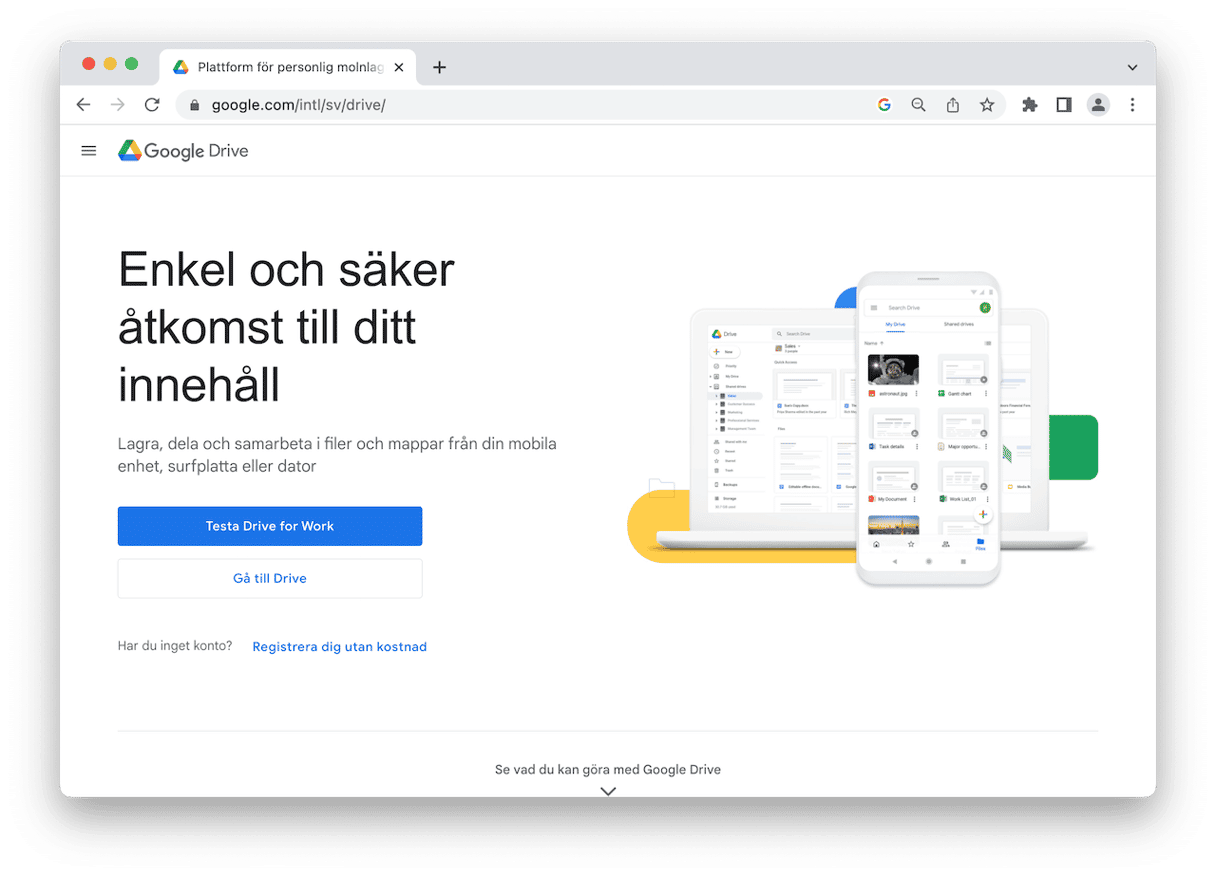
Task: Click the Google Drive logo
Action: click(x=183, y=151)
